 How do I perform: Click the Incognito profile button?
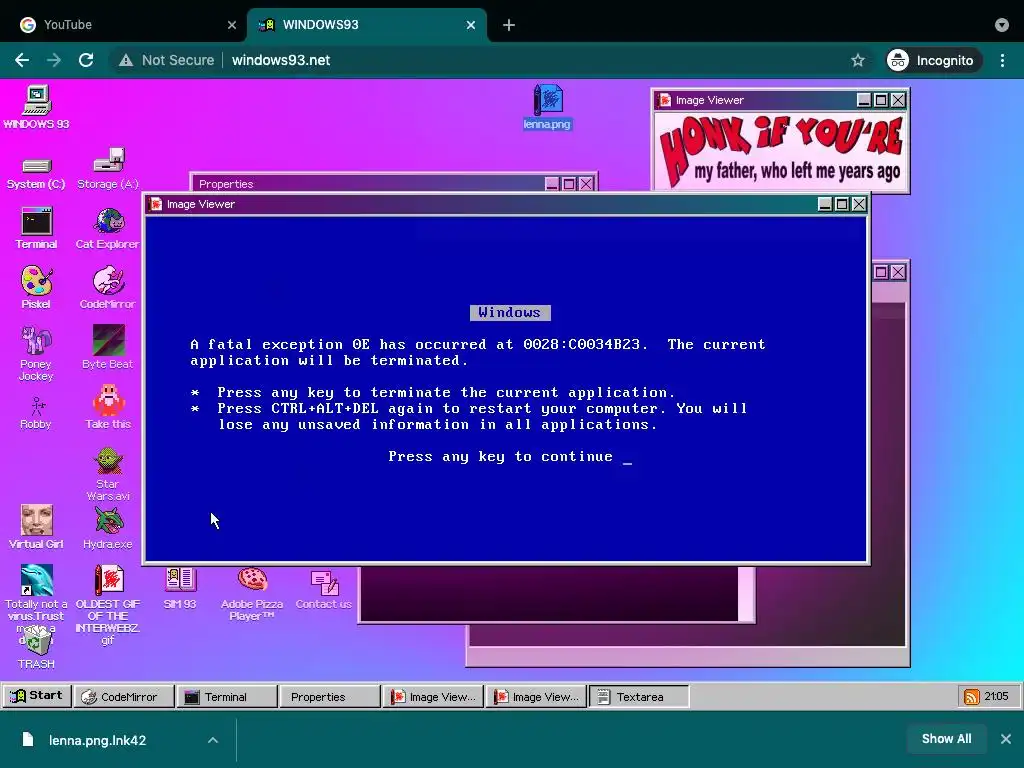933,60
